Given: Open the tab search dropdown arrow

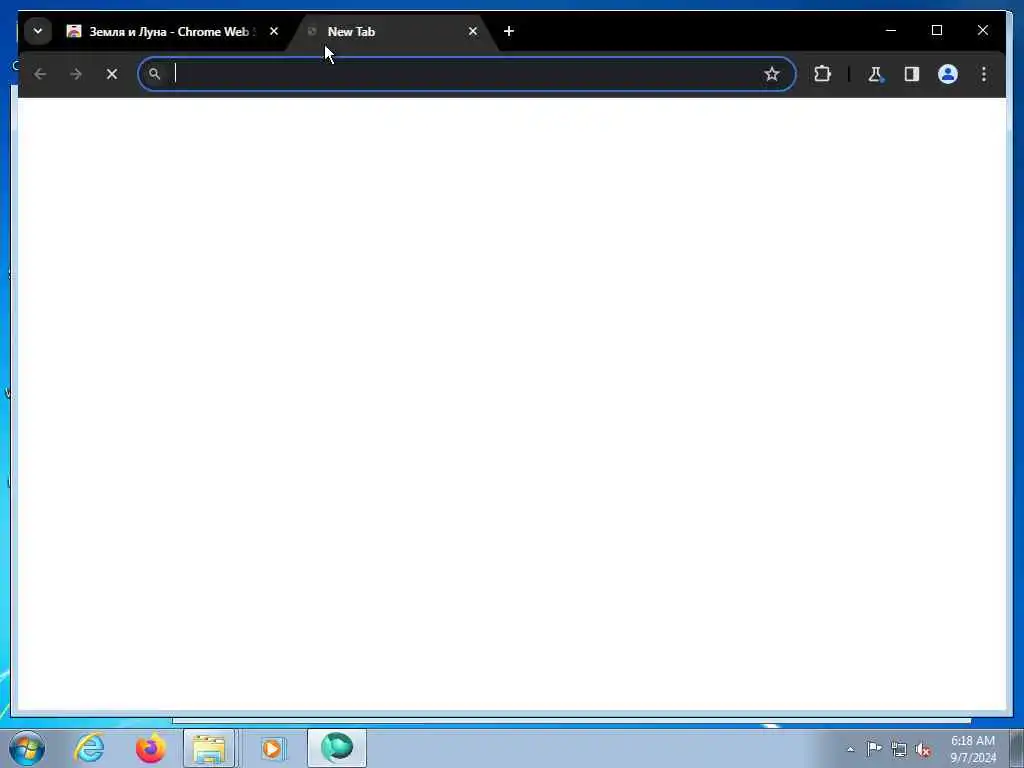Looking at the screenshot, I should click(x=38, y=31).
